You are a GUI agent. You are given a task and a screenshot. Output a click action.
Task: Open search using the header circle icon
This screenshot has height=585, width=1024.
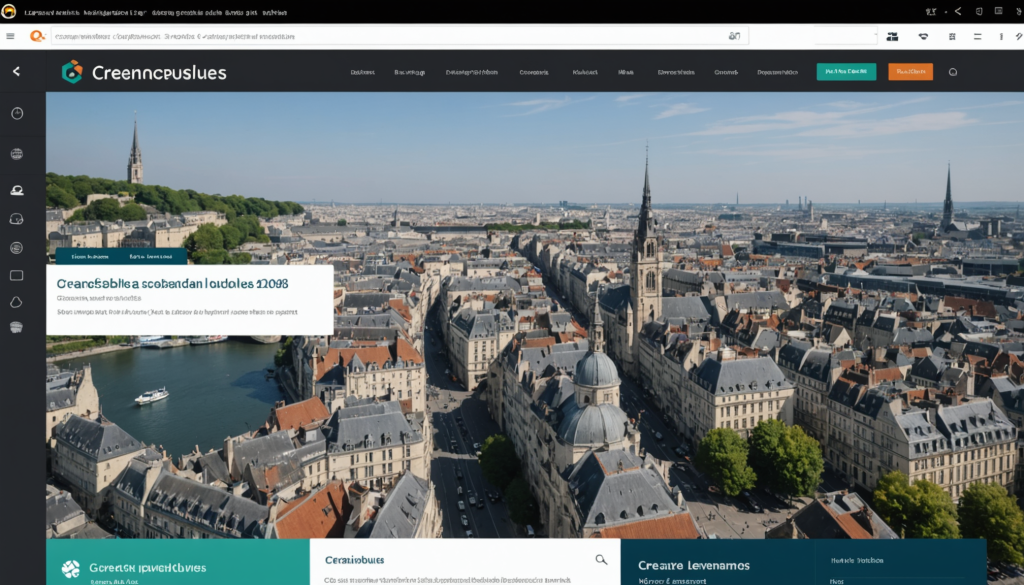[x=953, y=72]
